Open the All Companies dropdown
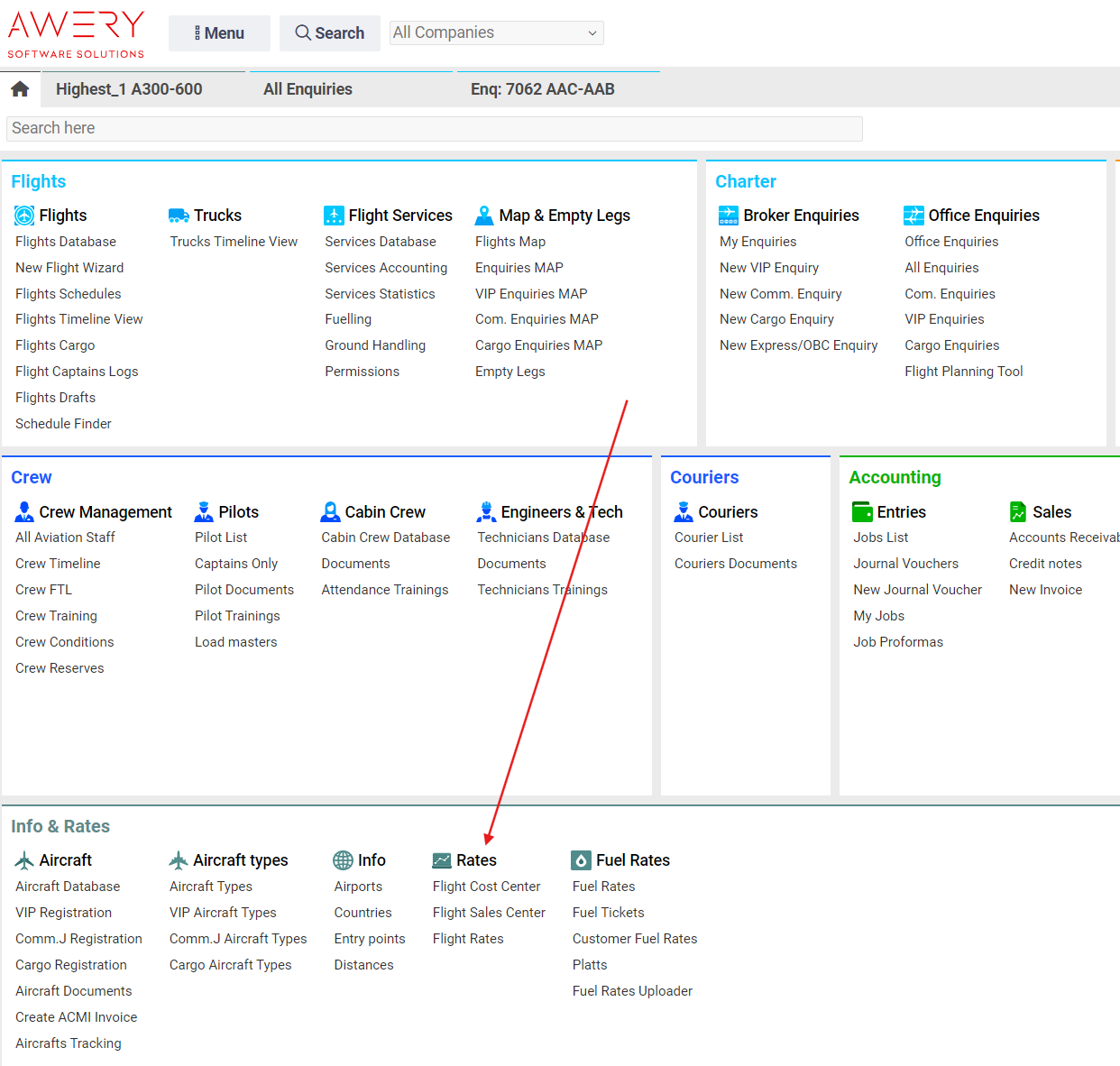The height and width of the screenshot is (1066, 1120). 496,33
